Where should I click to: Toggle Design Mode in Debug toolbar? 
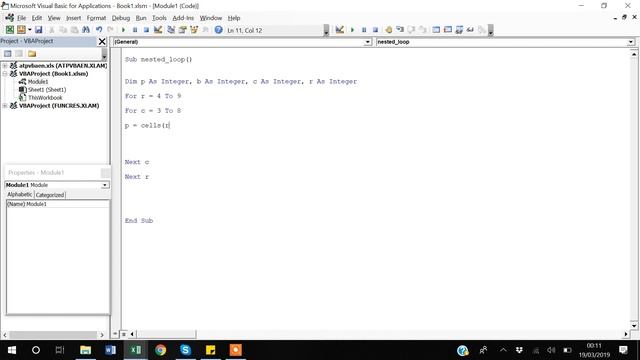pyautogui.click(x=340, y=29)
